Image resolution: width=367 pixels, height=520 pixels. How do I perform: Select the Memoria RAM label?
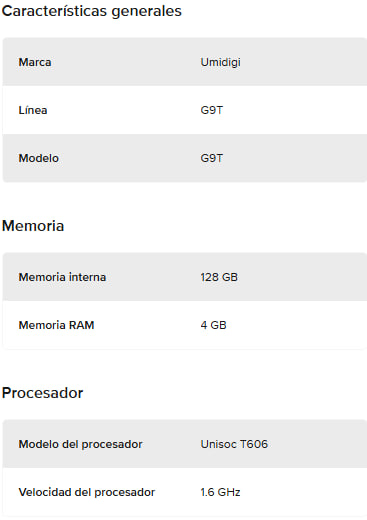point(56,325)
